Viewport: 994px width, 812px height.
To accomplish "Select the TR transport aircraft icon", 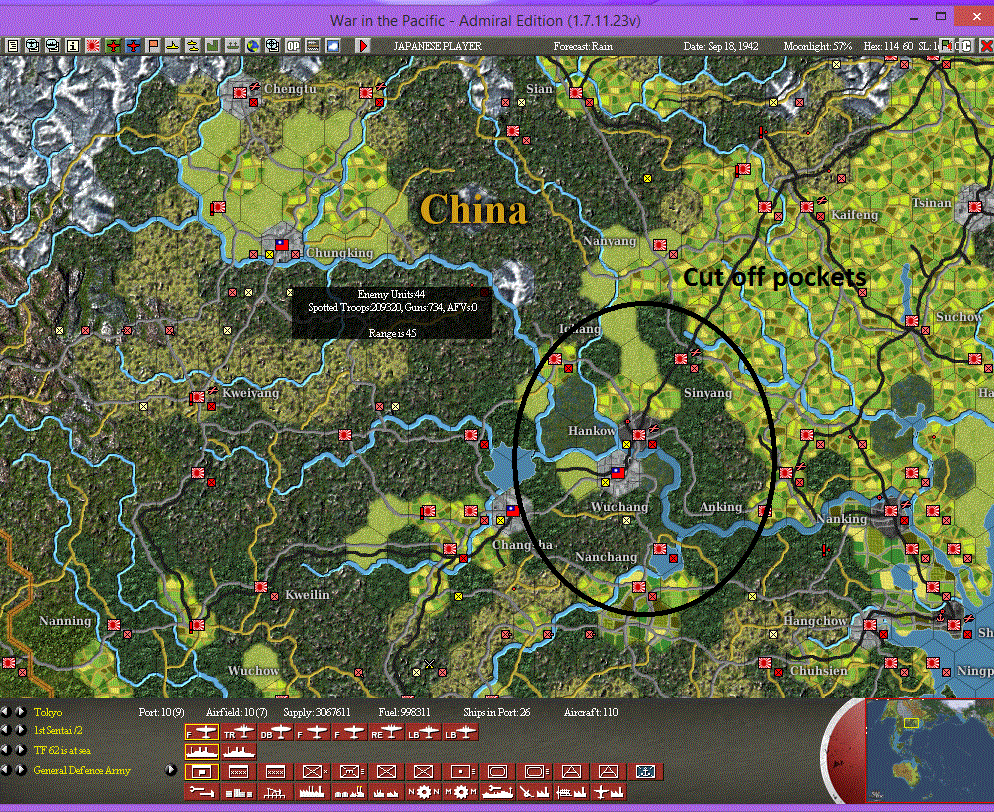I will point(239,732).
